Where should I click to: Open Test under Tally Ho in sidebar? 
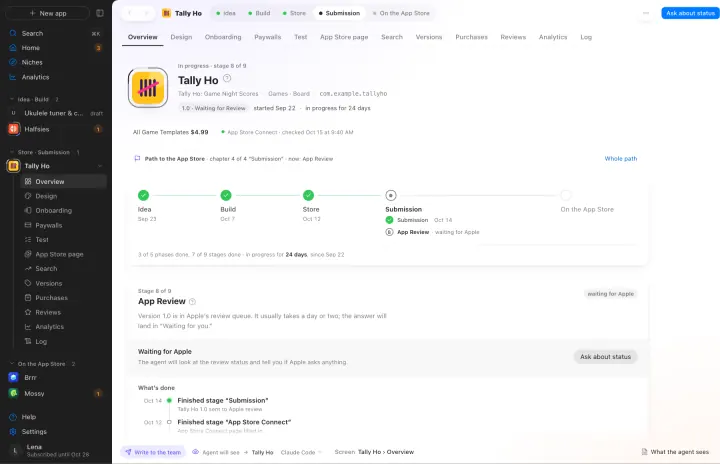click(64, 240)
